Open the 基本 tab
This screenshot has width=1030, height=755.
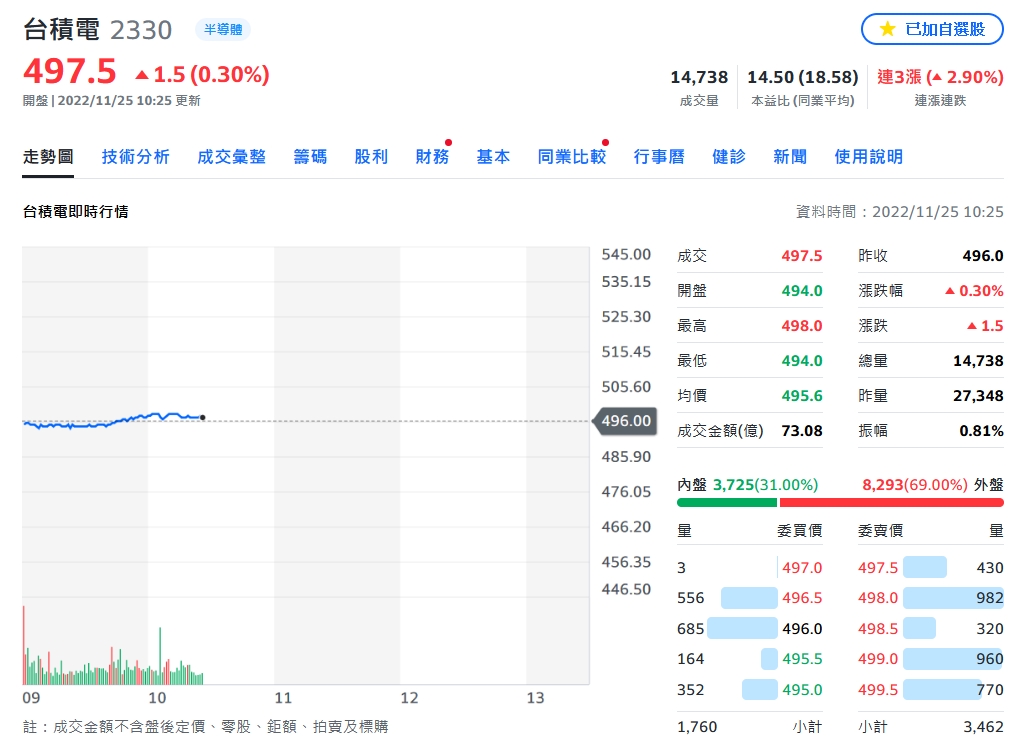point(493,156)
